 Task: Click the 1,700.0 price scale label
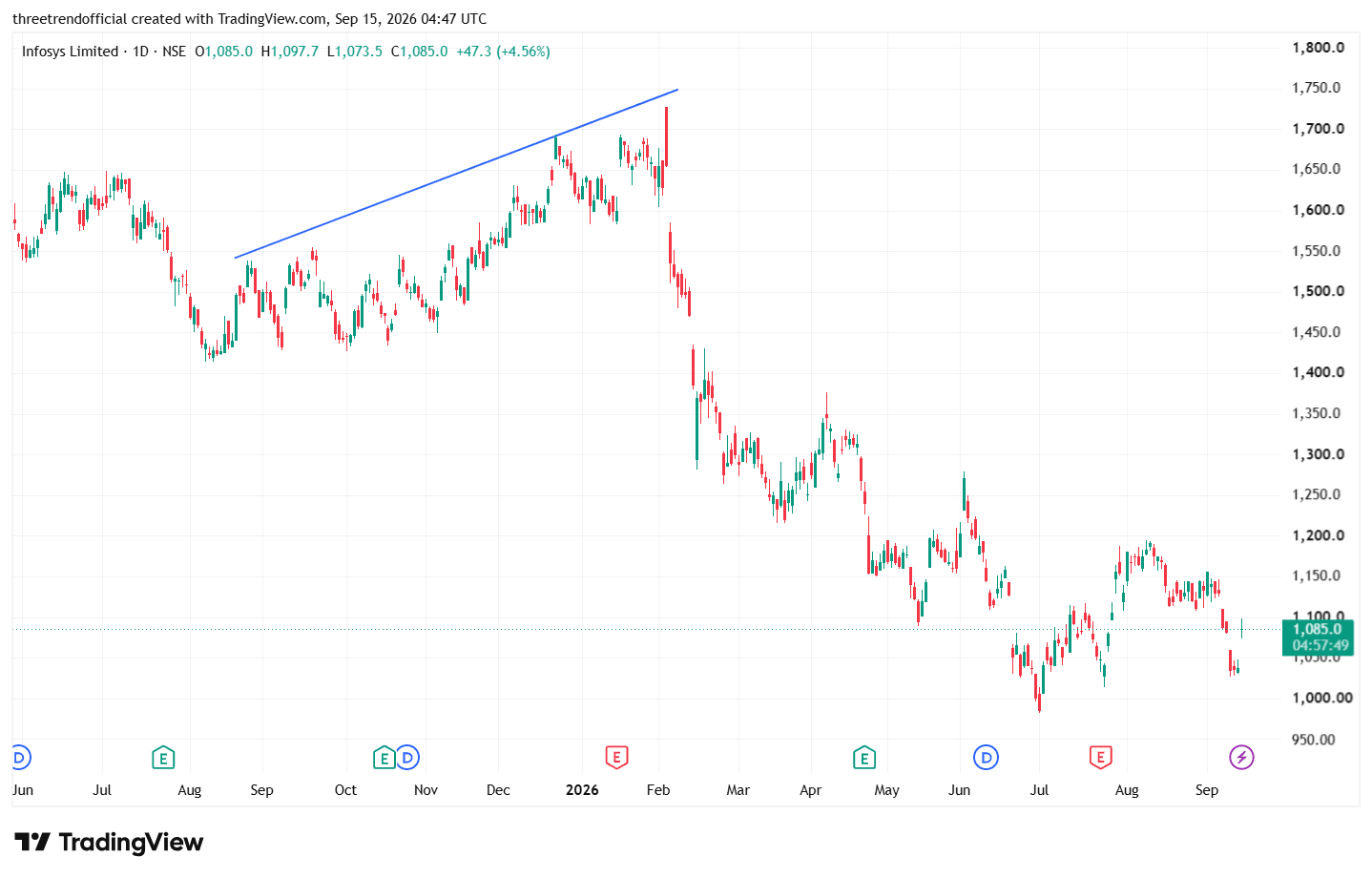(x=1318, y=129)
